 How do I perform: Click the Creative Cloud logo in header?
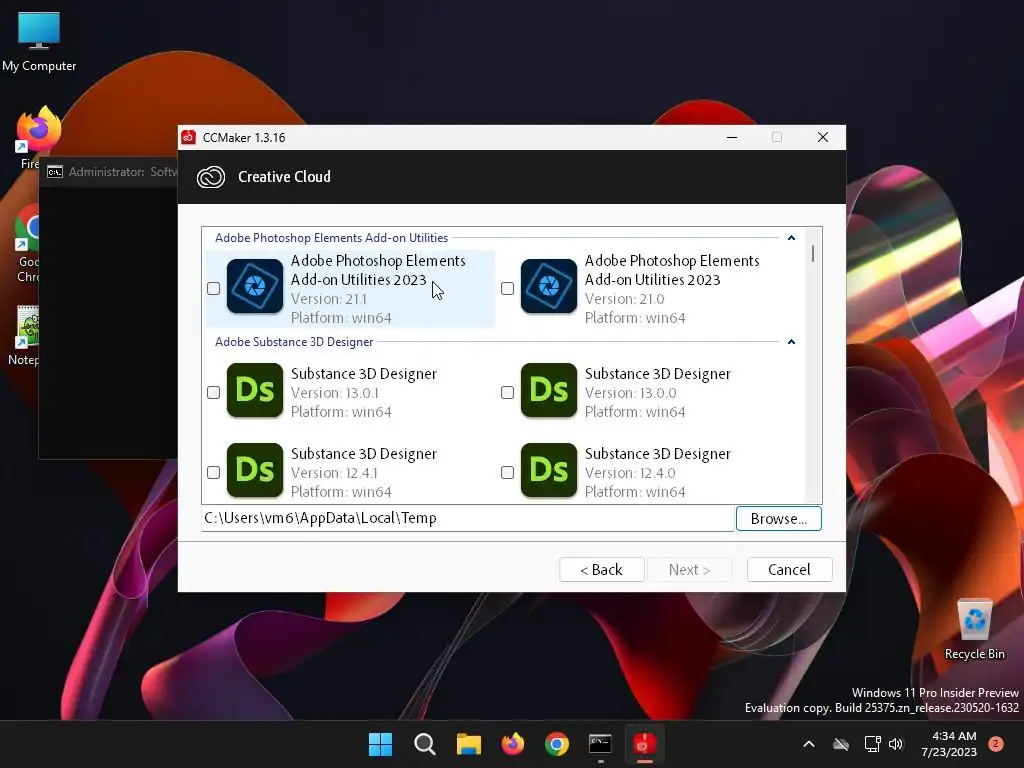coord(211,177)
